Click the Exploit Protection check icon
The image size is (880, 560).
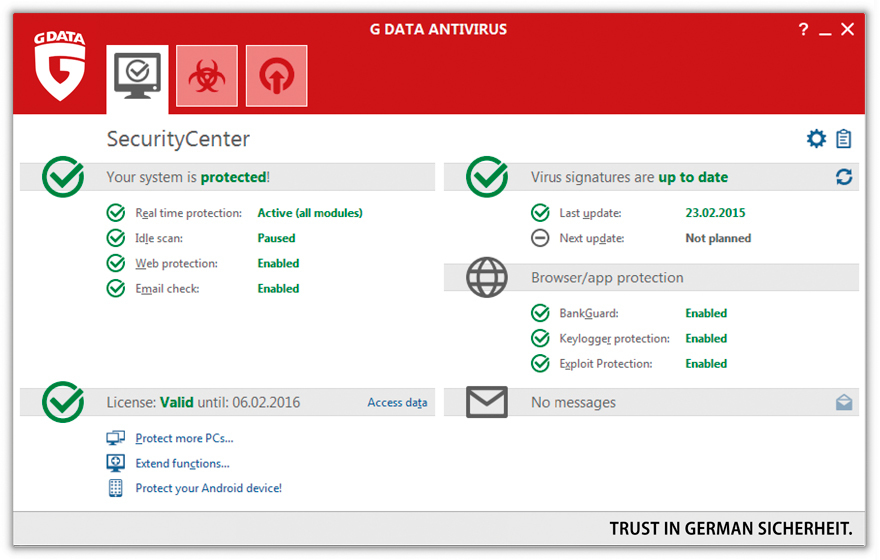click(x=540, y=364)
